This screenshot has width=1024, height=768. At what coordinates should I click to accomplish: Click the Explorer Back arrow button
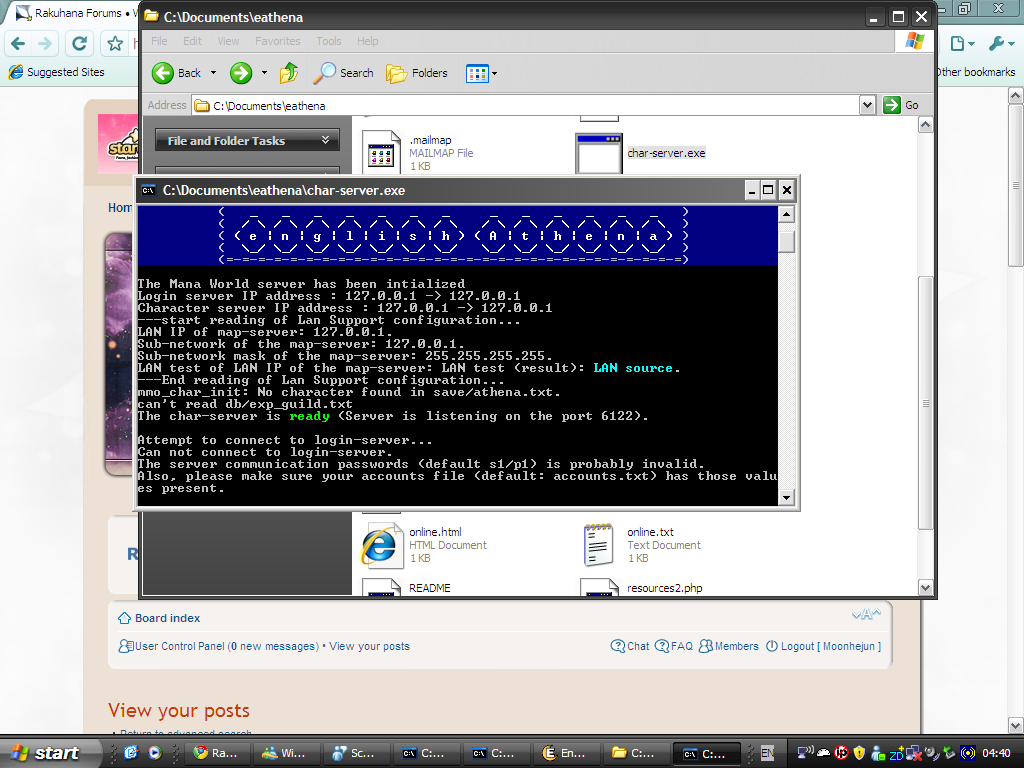click(x=177, y=73)
